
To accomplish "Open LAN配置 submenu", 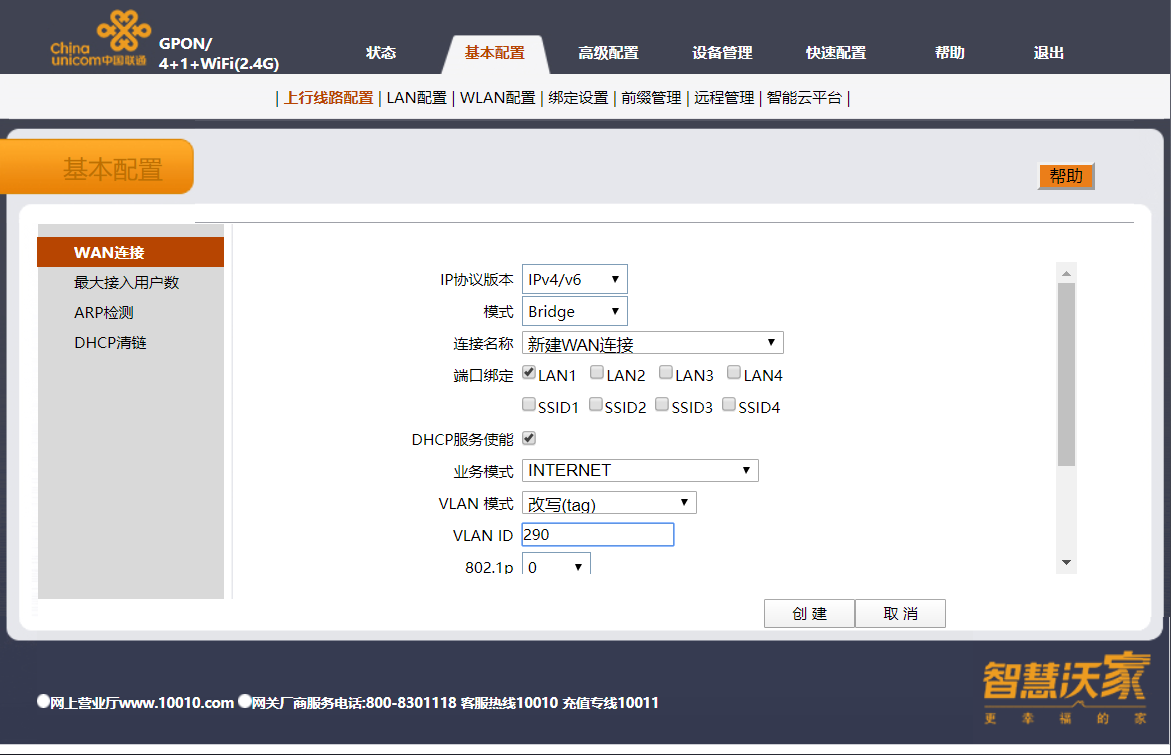I will pyautogui.click(x=417, y=98).
